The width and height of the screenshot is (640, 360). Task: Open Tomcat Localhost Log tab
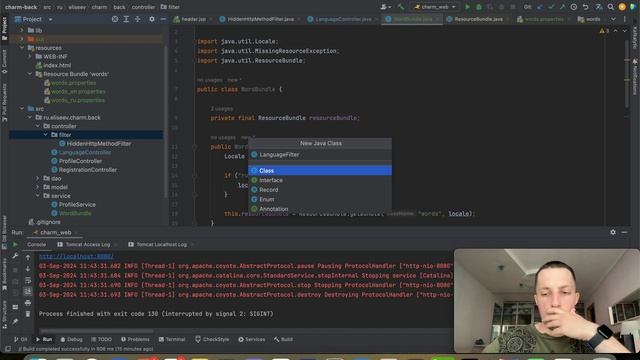pyautogui.click(x=161, y=244)
